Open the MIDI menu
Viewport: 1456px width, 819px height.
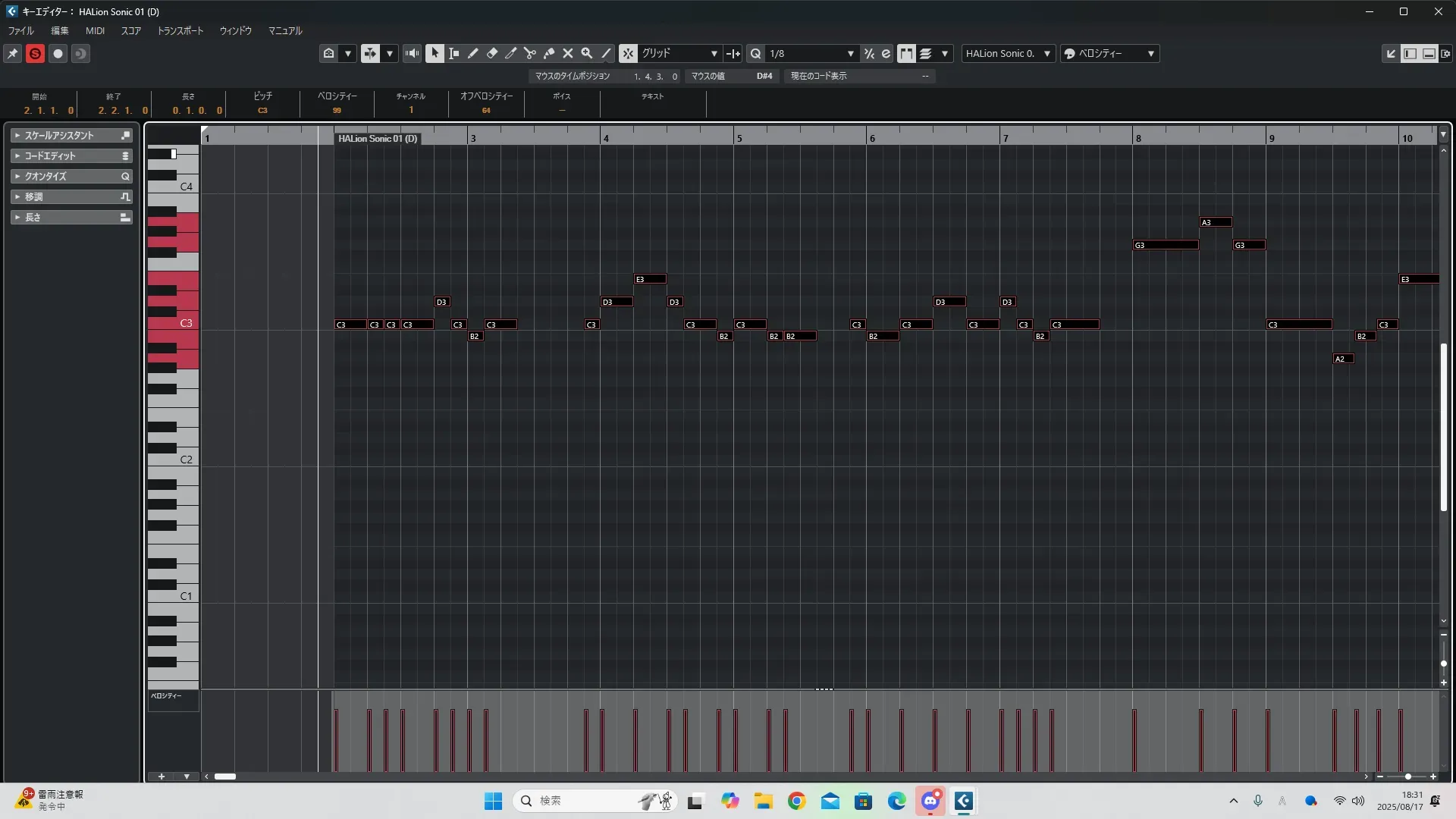tap(95, 31)
